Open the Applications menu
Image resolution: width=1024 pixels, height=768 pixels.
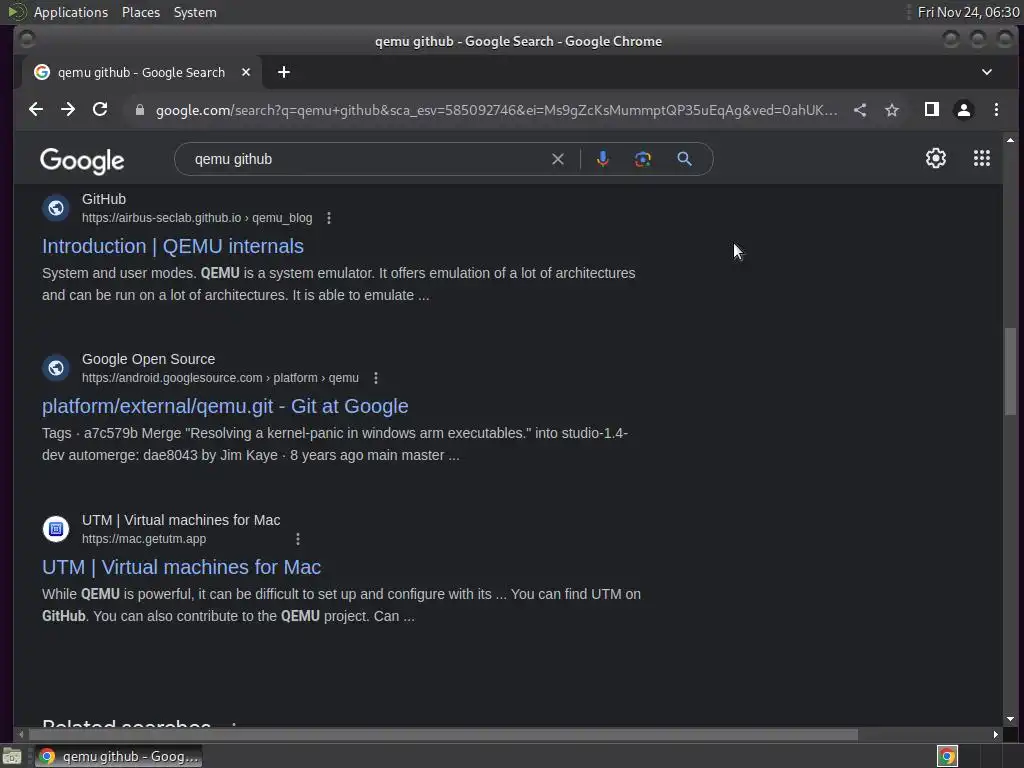(71, 12)
